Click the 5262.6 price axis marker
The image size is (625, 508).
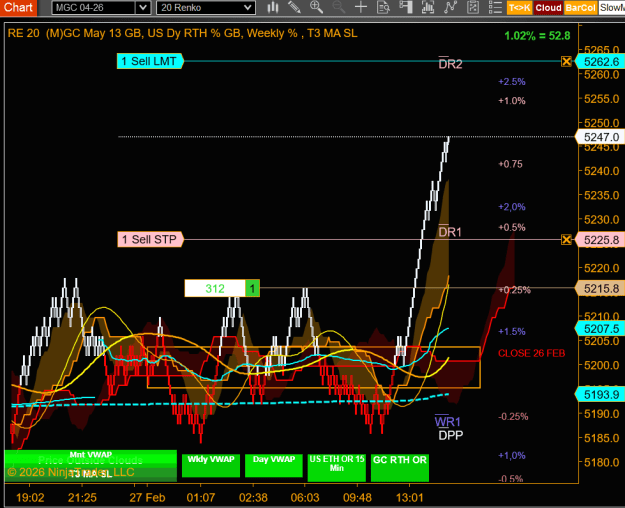[601, 62]
